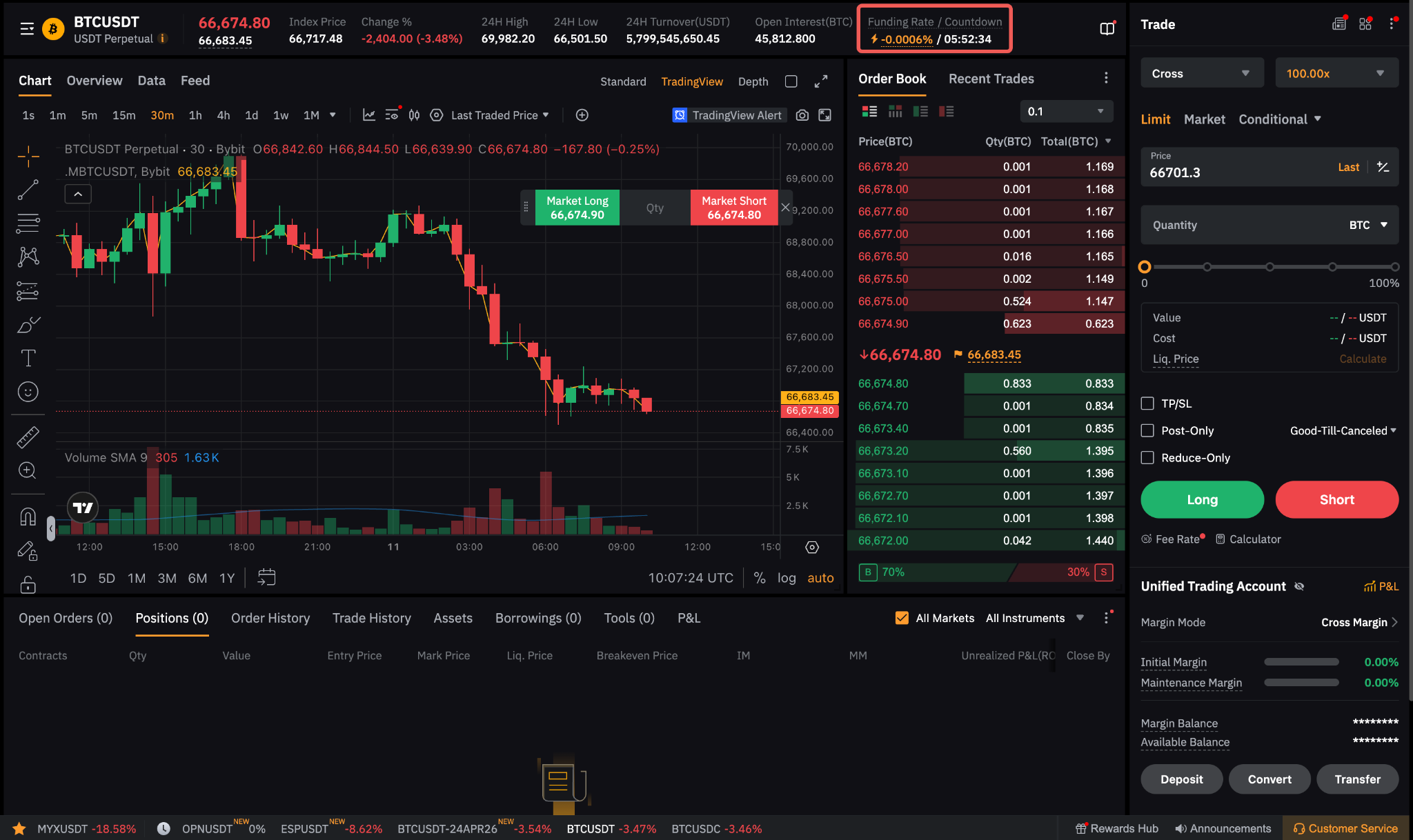Enable the TP/SL checkbox
1413x840 pixels.
(x=1147, y=403)
